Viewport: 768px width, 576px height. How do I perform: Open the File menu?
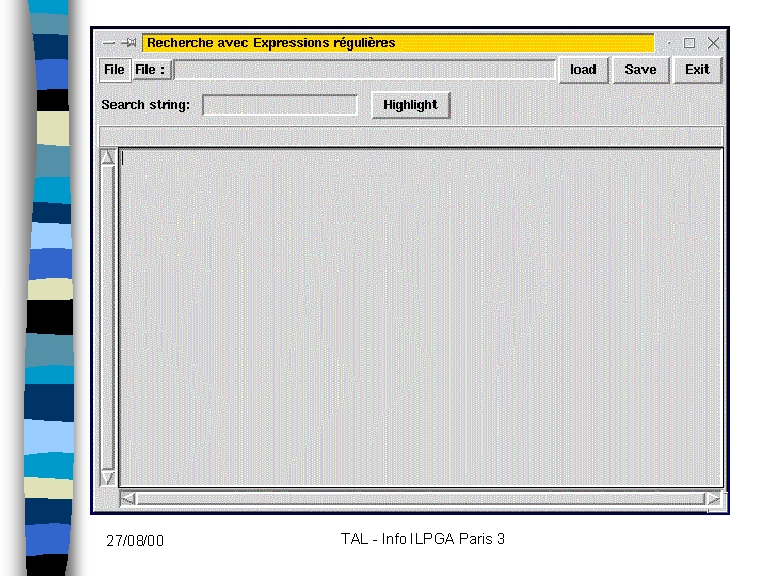pyautogui.click(x=115, y=70)
